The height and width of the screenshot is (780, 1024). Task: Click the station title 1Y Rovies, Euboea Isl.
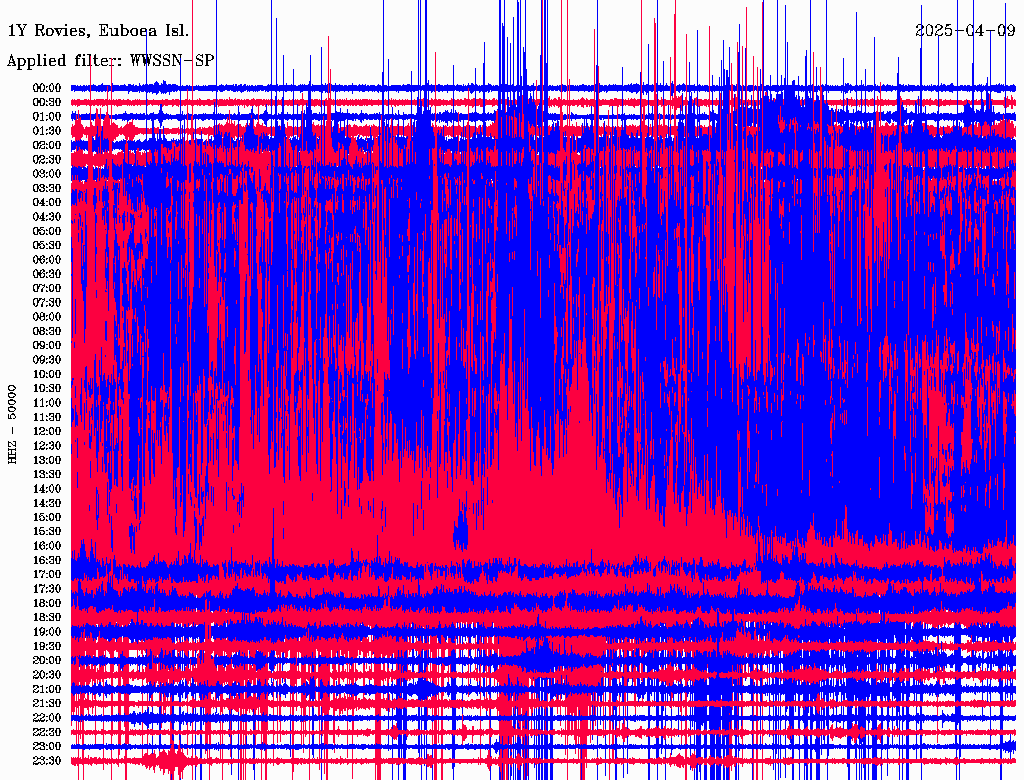coord(98,31)
